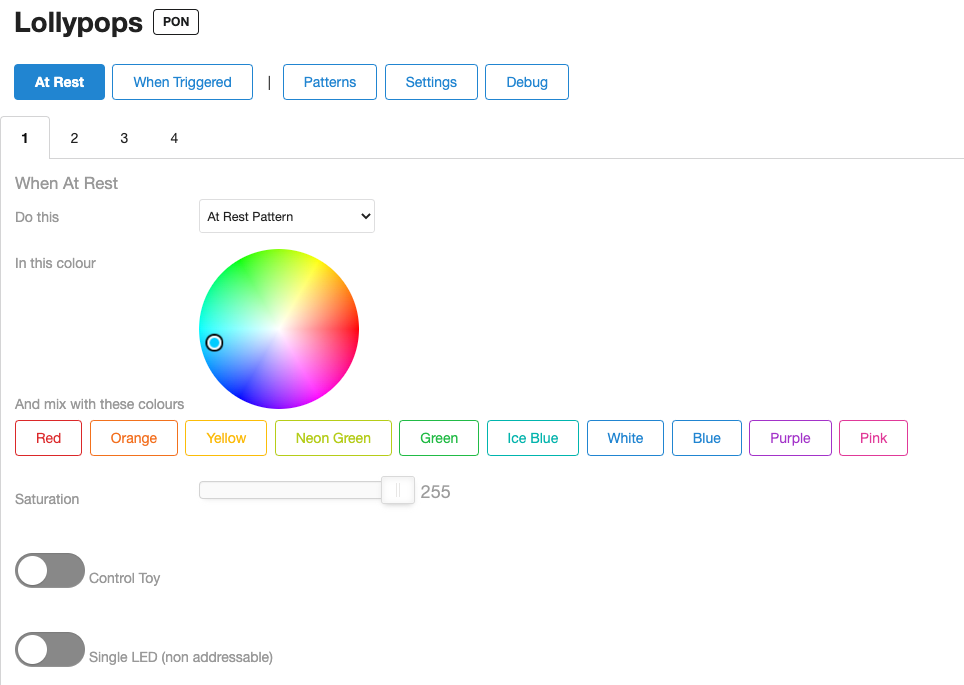The height and width of the screenshot is (685, 964).
Task: Add Orange to the colour mix
Action: (x=134, y=438)
